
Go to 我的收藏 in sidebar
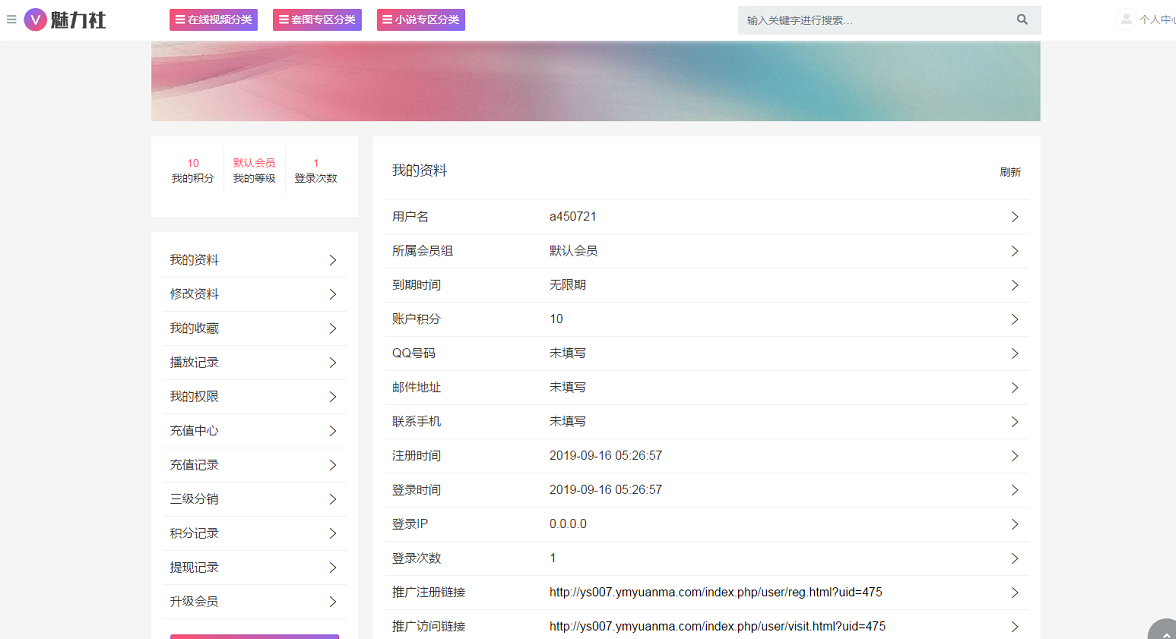(194, 328)
